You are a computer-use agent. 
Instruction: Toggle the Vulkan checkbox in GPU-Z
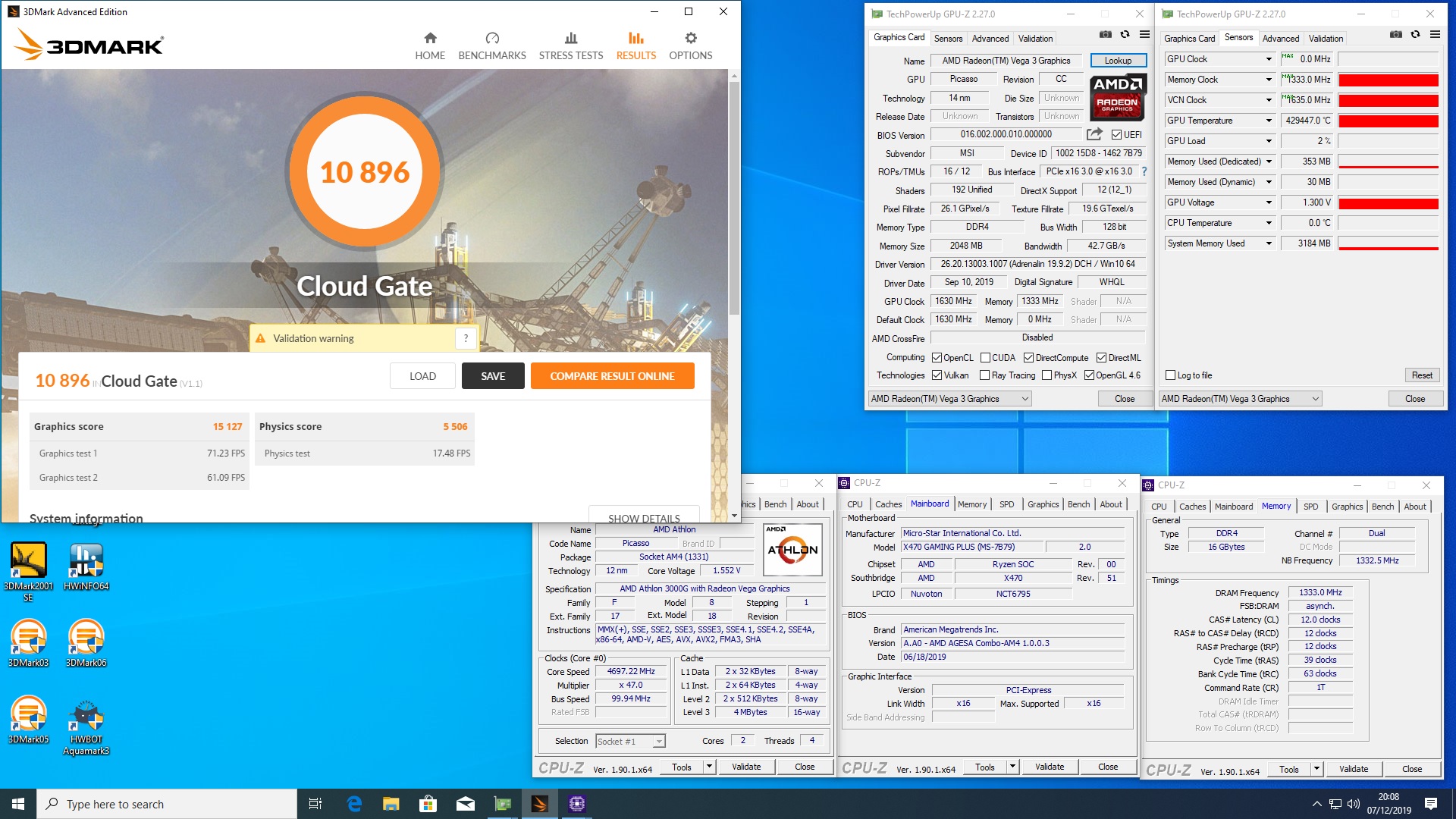[937, 375]
